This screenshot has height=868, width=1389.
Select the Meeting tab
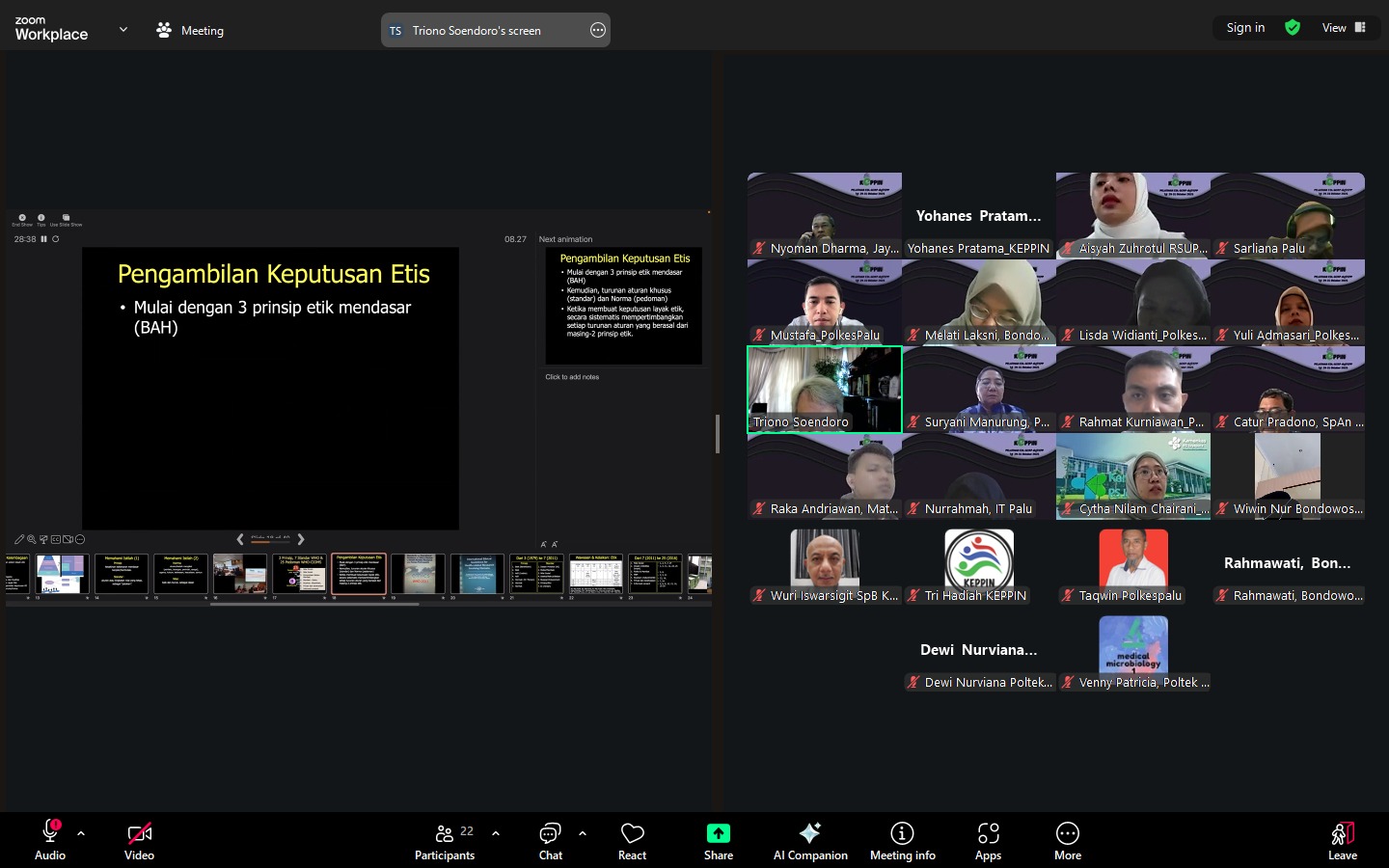coord(190,31)
